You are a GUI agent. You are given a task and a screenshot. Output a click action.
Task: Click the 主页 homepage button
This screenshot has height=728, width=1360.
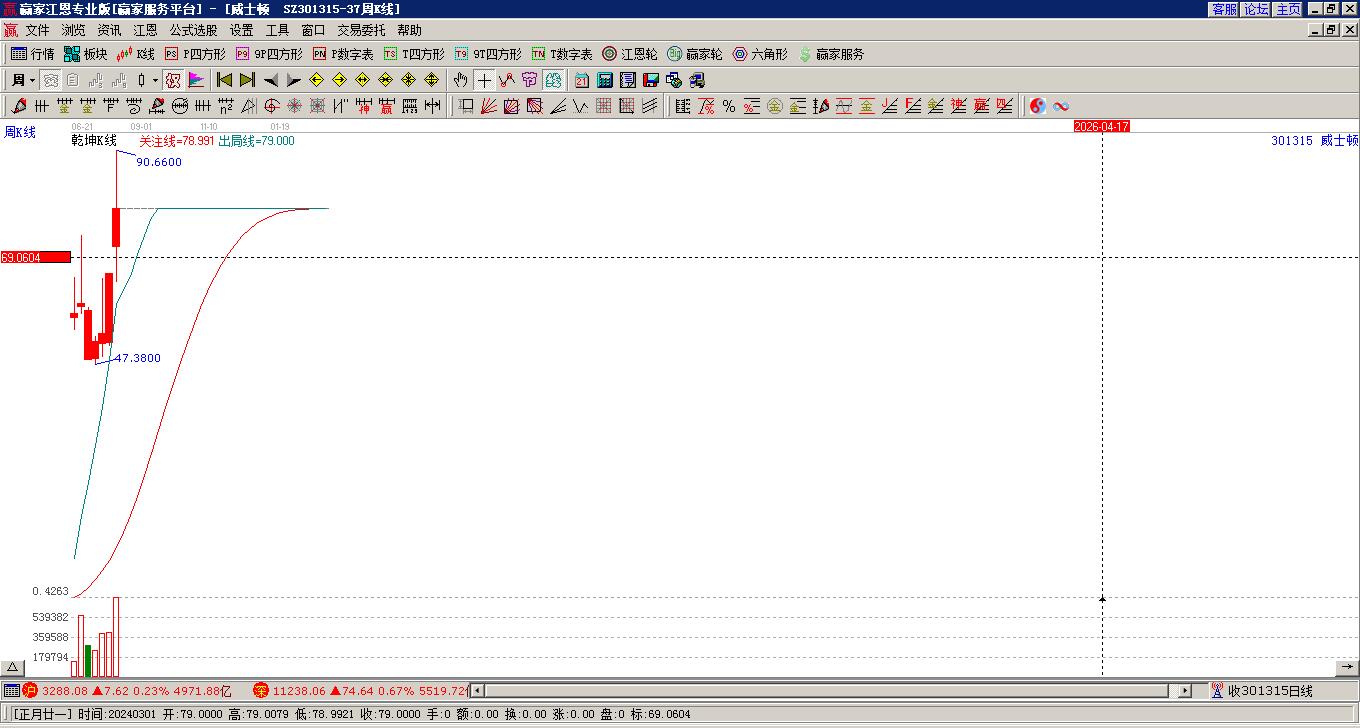(1288, 9)
